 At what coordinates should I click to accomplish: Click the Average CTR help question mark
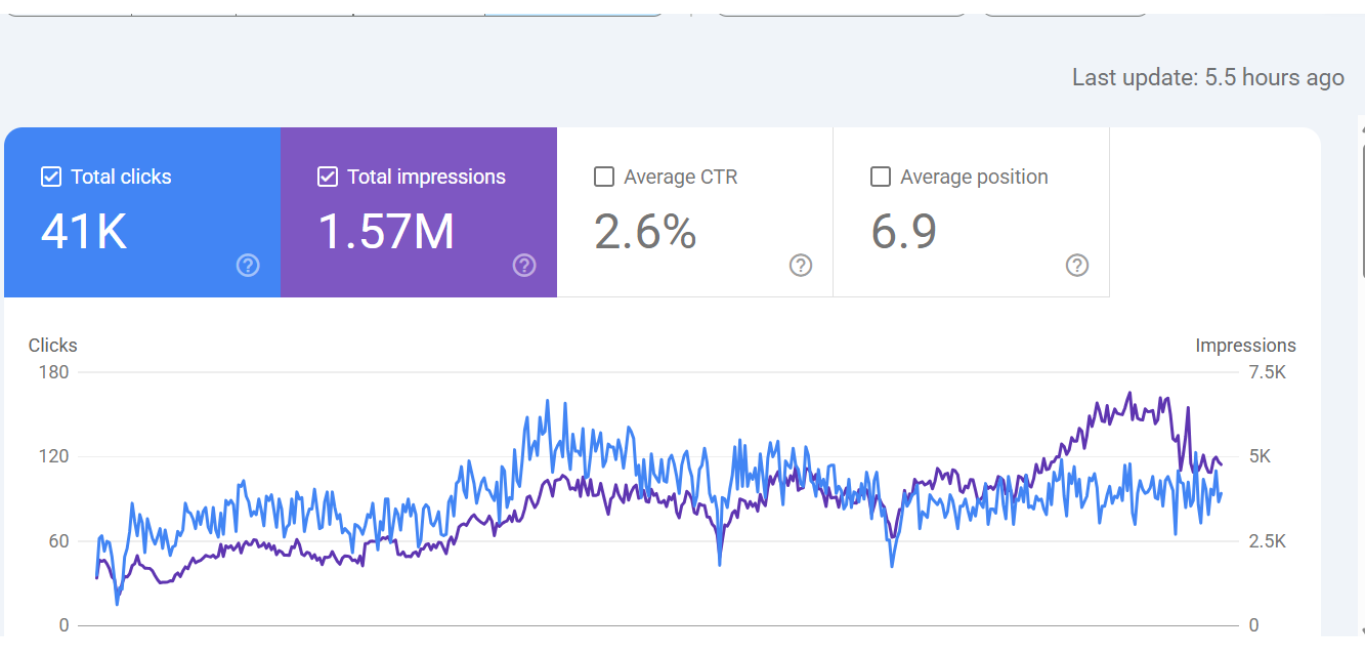pyautogui.click(x=800, y=265)
